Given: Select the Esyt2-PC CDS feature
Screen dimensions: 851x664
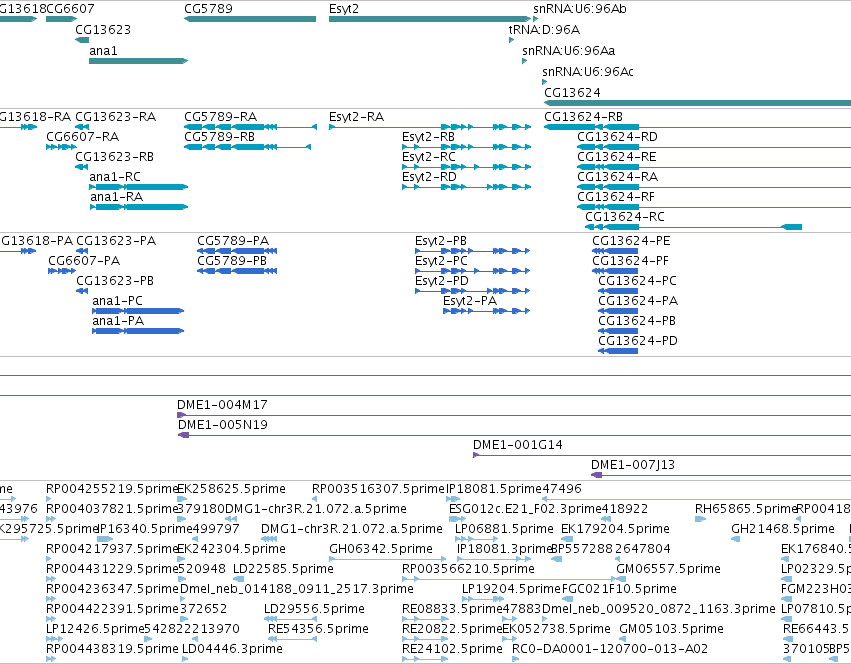Looking at the screenshot, I should (472, 271).
